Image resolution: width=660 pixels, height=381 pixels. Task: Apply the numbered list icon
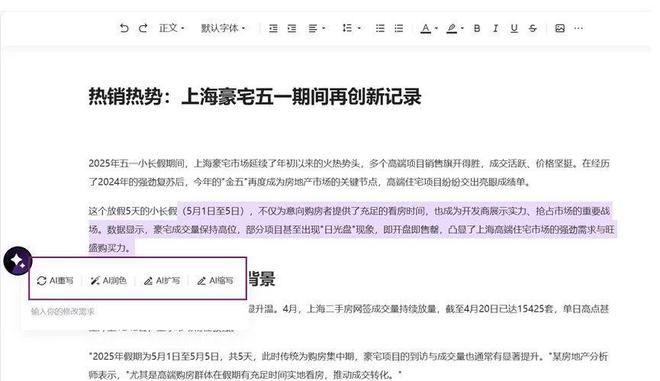click(x=399, y=28)
